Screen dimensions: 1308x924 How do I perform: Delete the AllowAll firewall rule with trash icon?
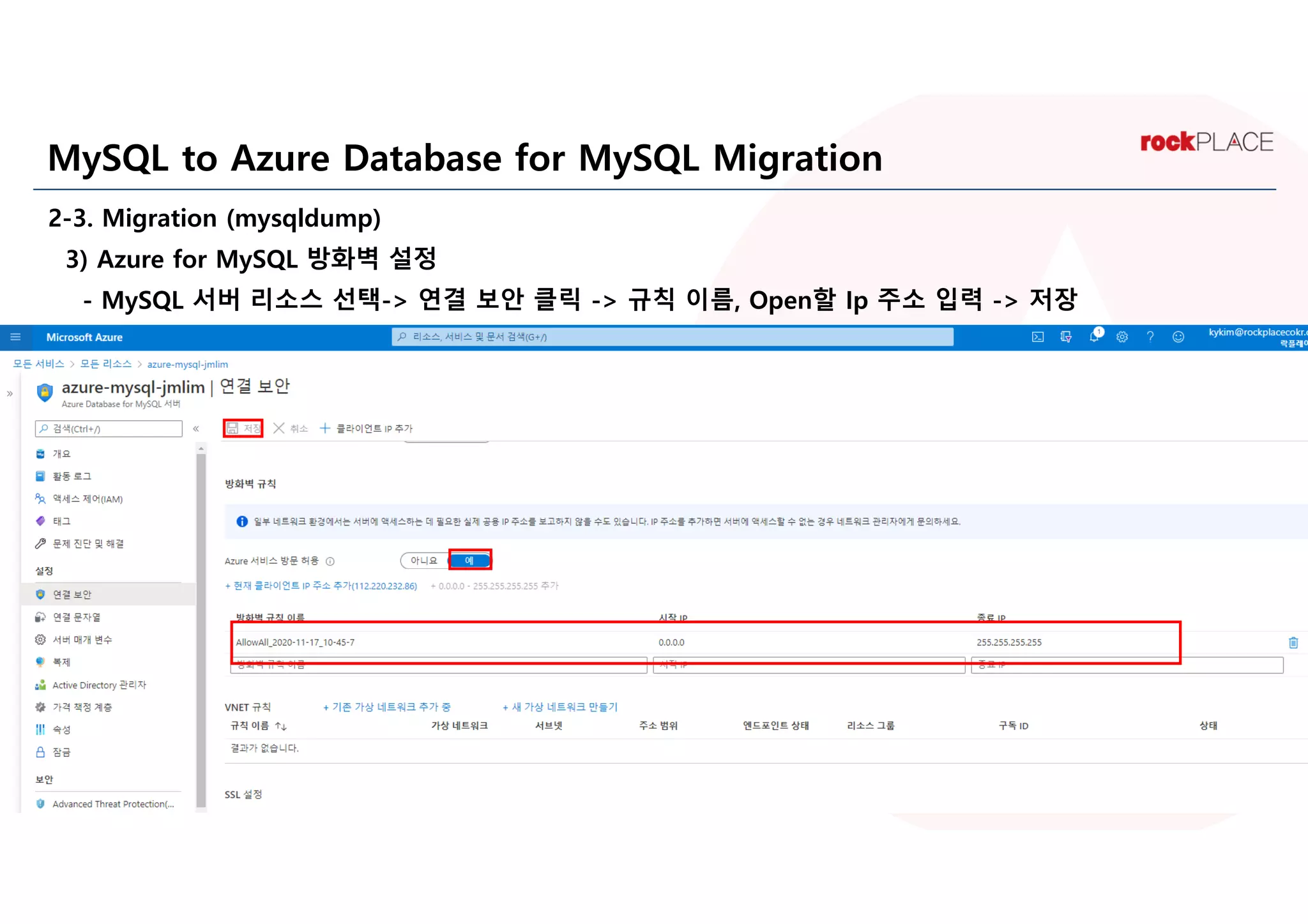1293,643
